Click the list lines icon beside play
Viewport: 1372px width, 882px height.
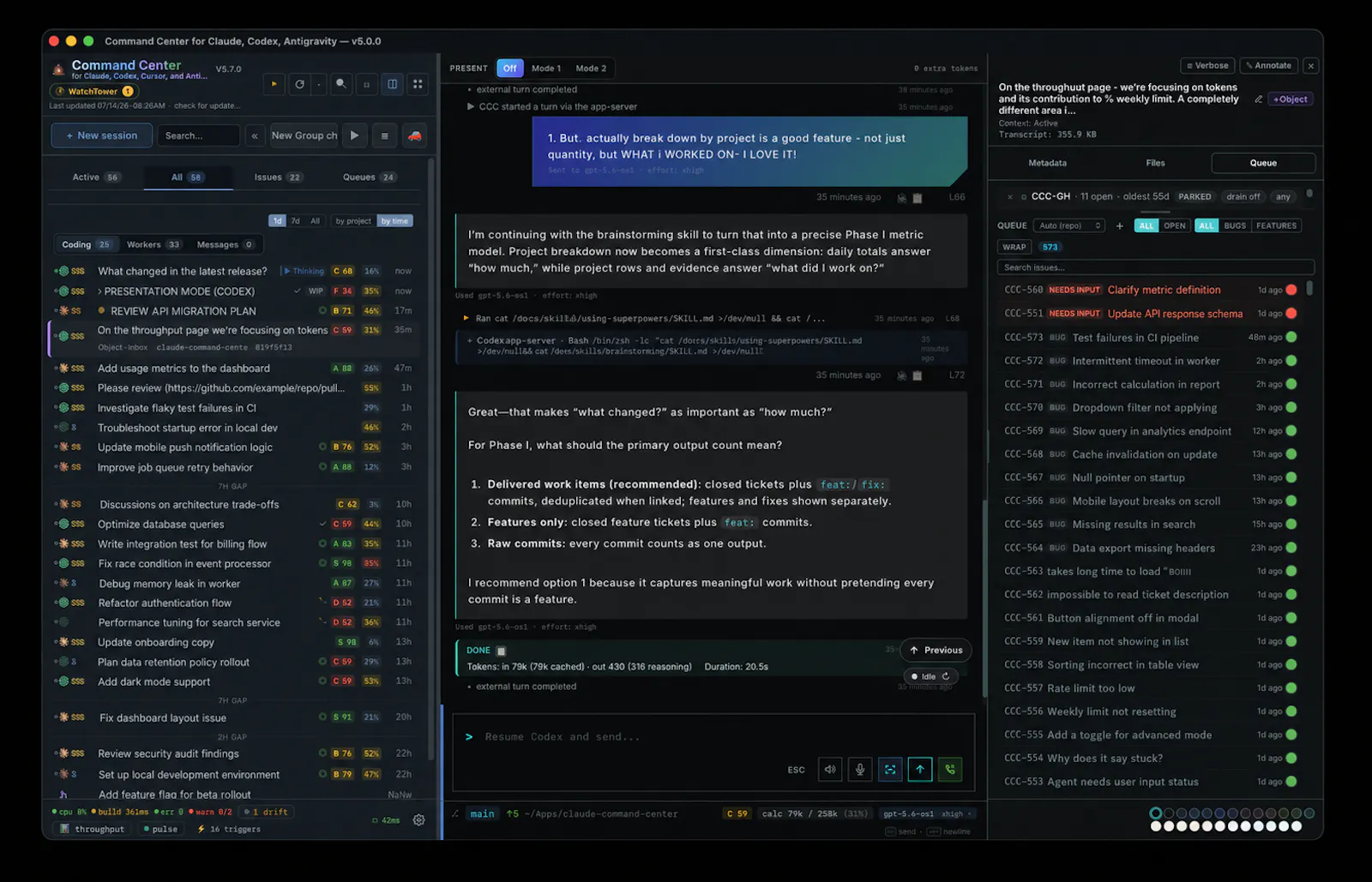click(x=384, y=135)
